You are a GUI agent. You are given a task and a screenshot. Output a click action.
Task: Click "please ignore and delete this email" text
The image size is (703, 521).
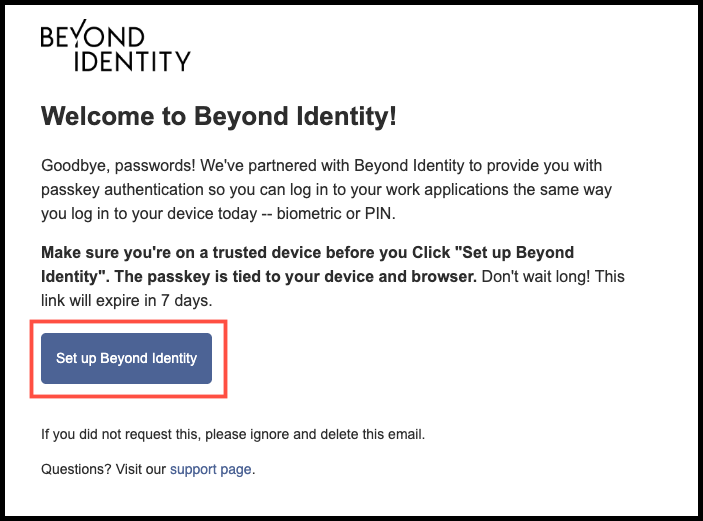pyautogui.click(x=315, y=434)
